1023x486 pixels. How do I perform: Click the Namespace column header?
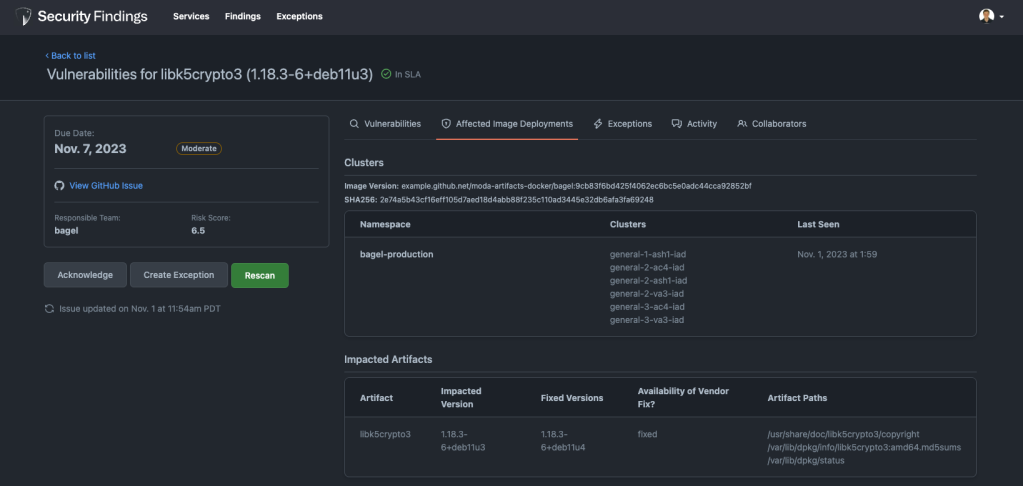pos(385,224)
